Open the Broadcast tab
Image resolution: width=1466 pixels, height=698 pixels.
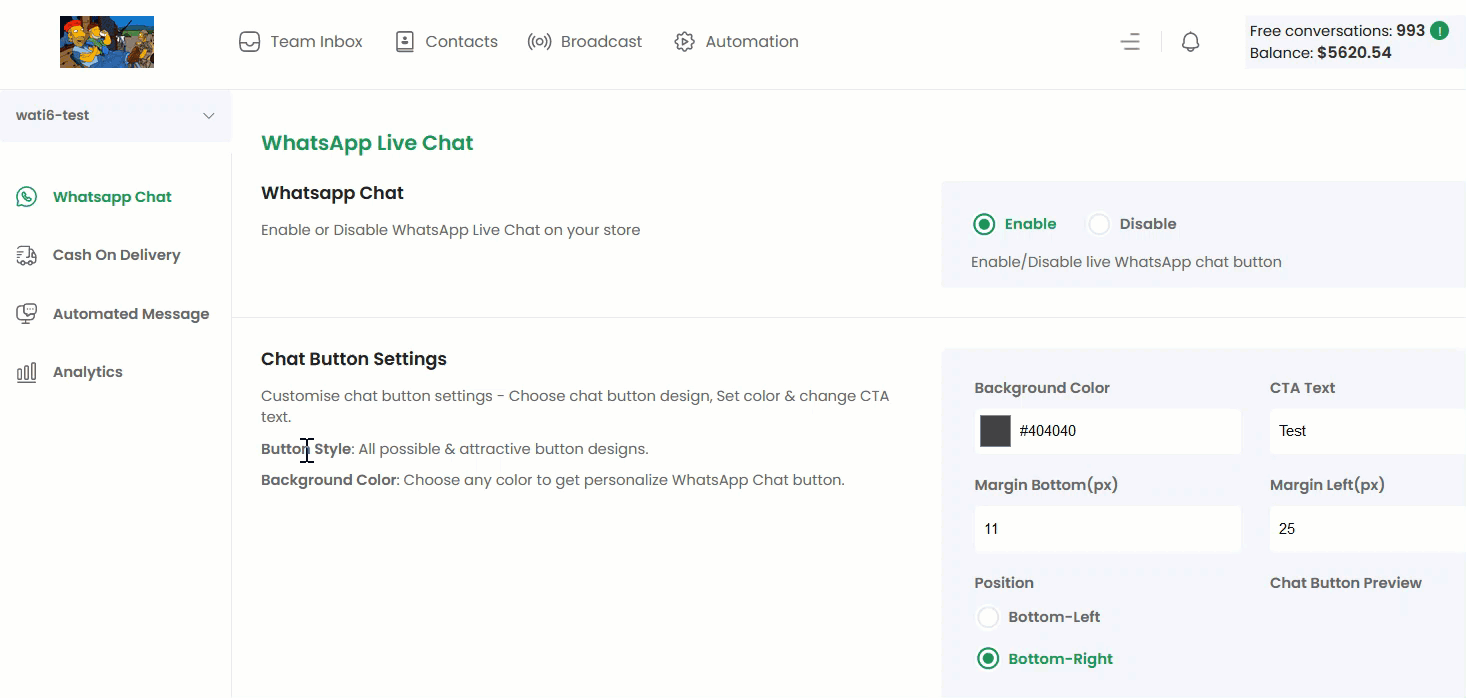click(x=585, y=42)
